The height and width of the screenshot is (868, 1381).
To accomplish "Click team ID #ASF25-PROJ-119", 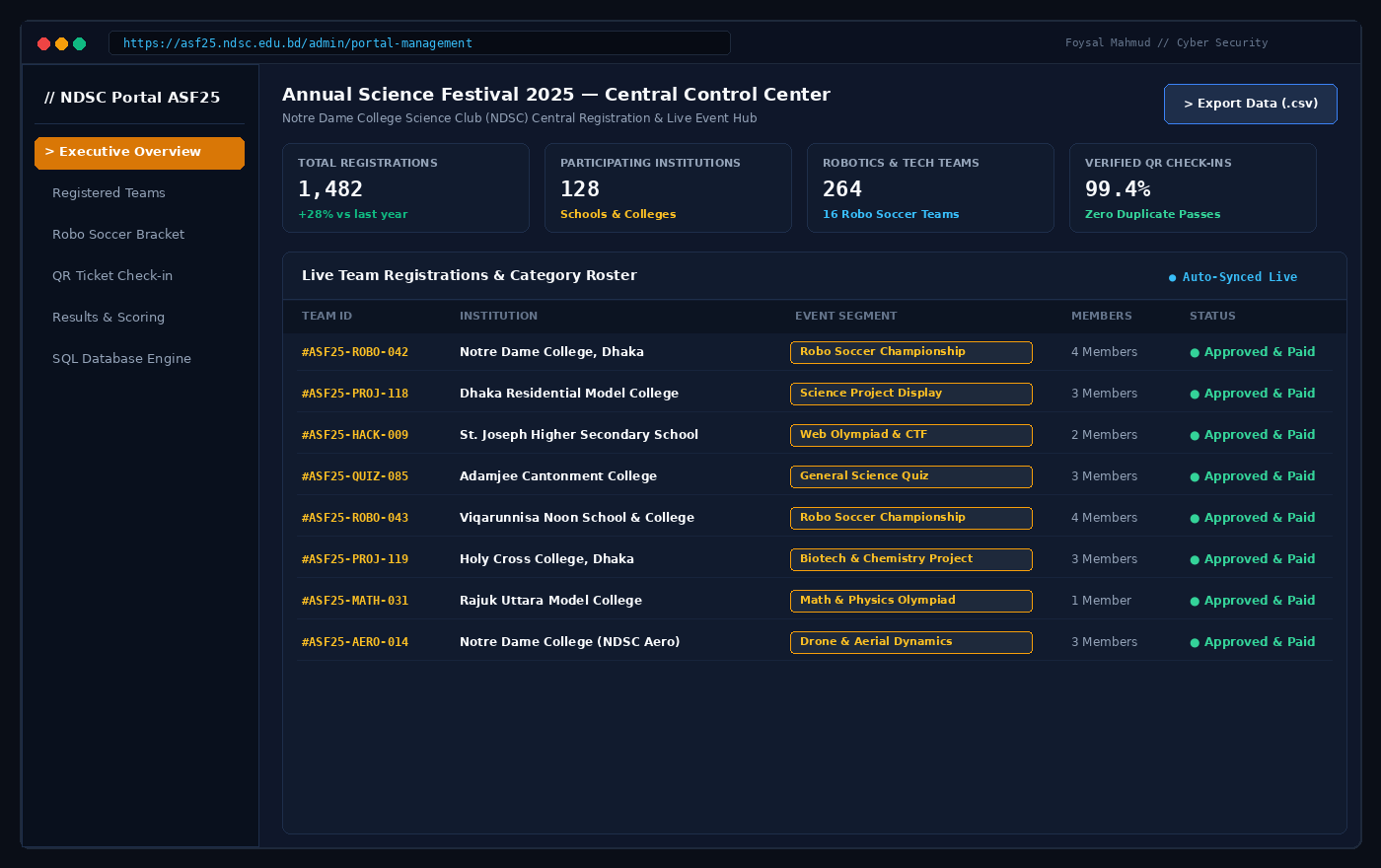I will pyautogui.click(x=355, y=559).
